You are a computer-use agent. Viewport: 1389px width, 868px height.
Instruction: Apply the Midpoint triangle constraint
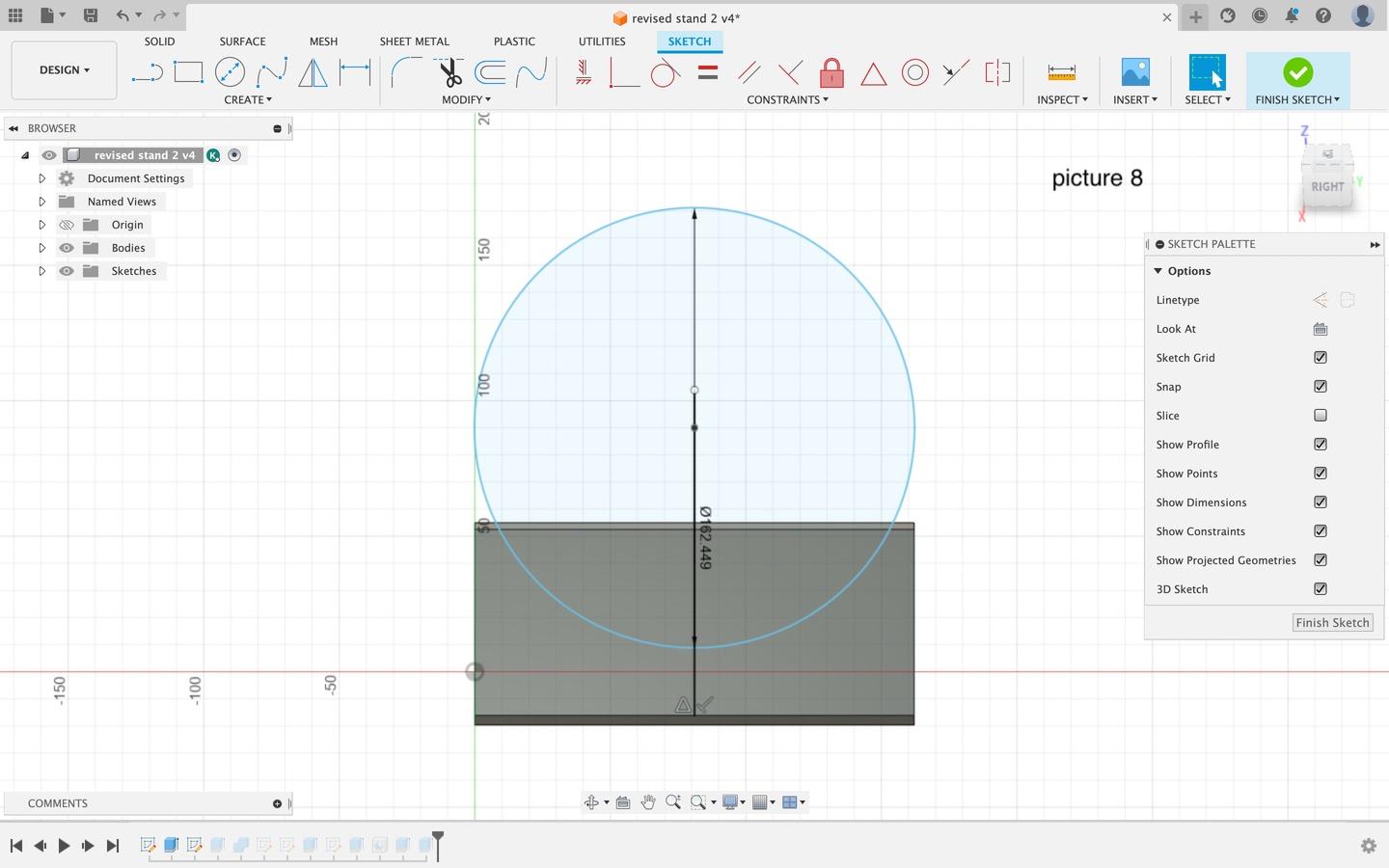pos(873,73)
